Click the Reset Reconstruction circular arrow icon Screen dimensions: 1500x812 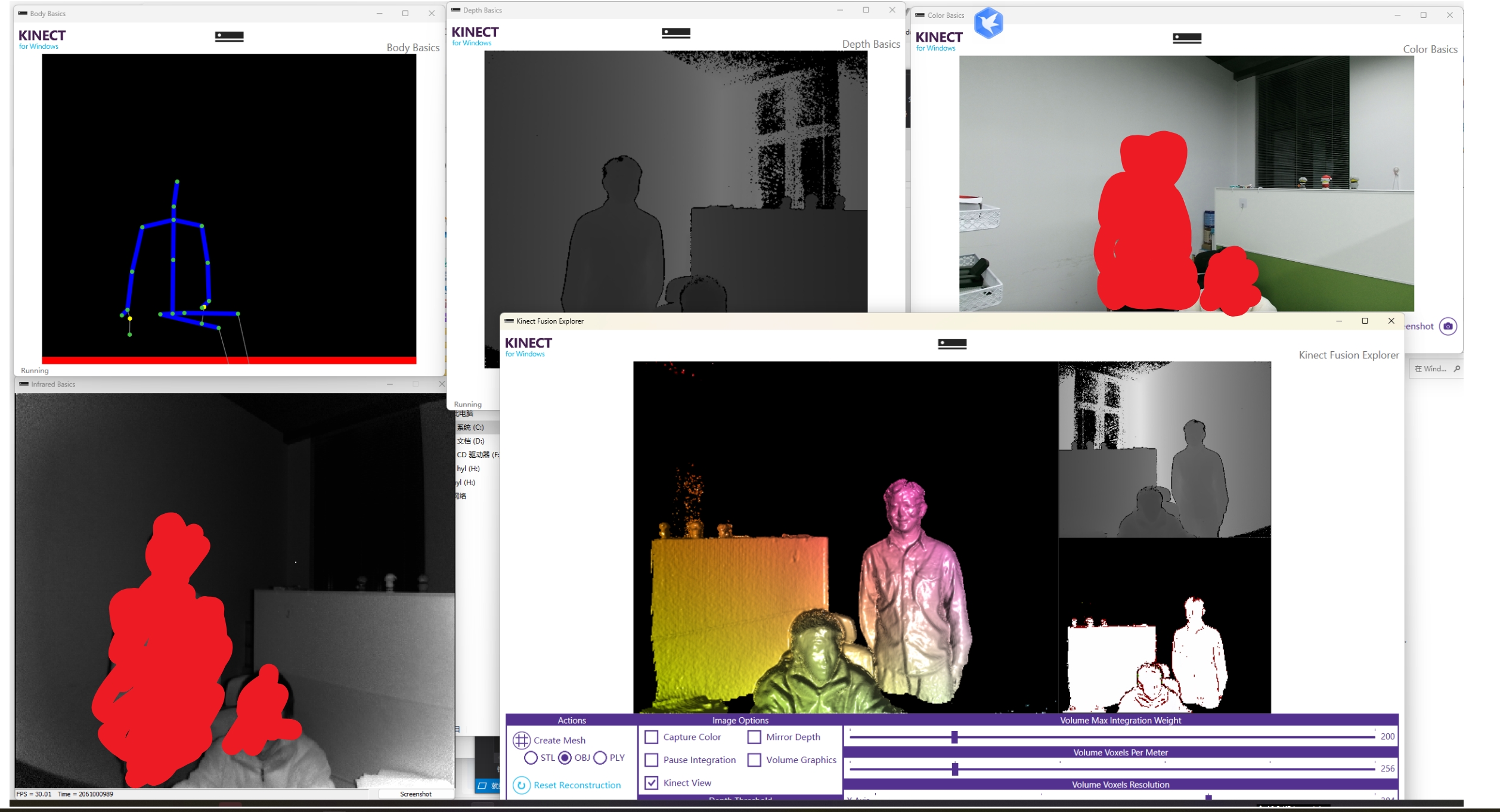coord(521,785)
